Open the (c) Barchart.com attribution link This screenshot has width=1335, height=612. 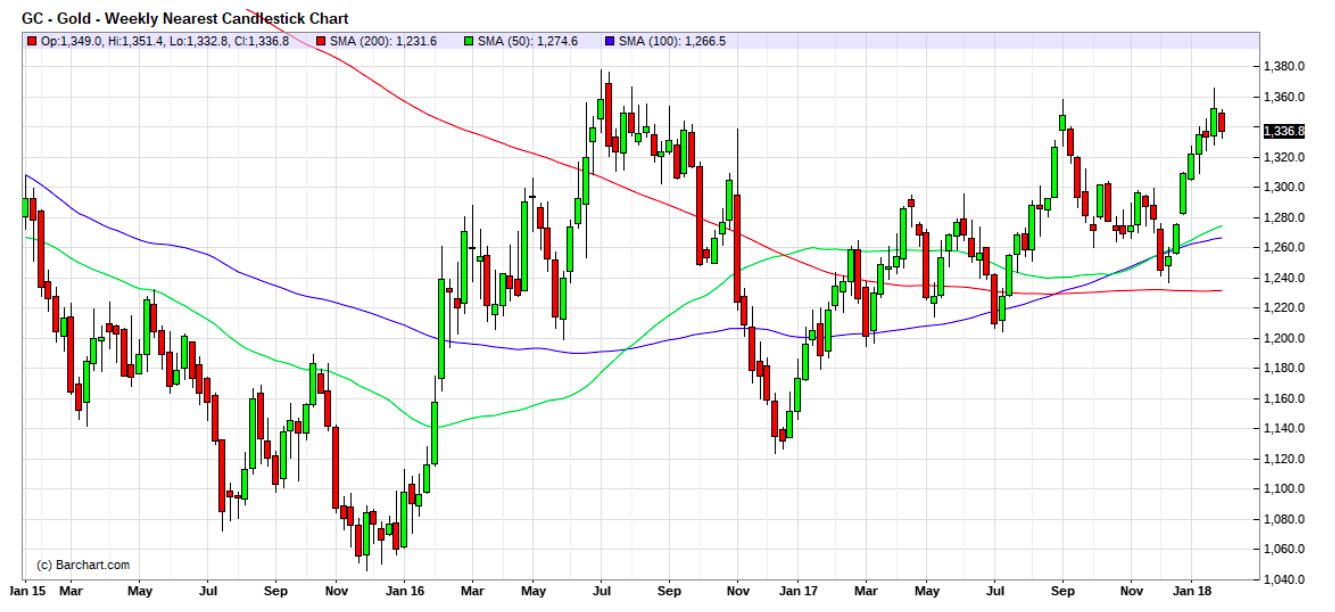[x=83, y=565]
